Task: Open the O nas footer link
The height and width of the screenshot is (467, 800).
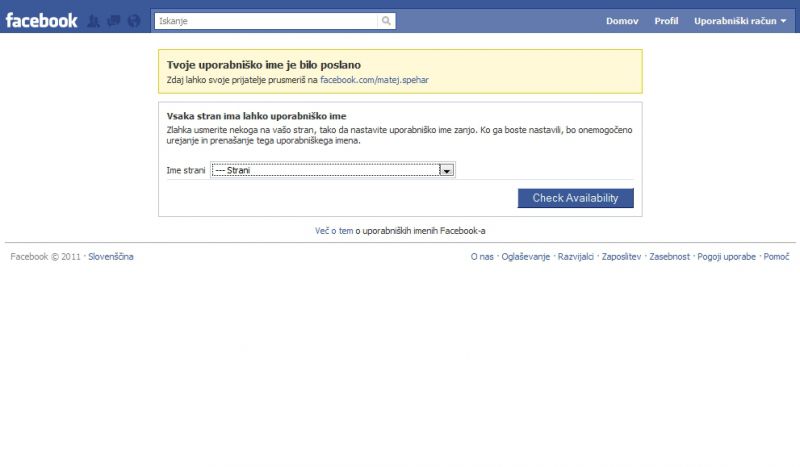Action: coord(482,257)
